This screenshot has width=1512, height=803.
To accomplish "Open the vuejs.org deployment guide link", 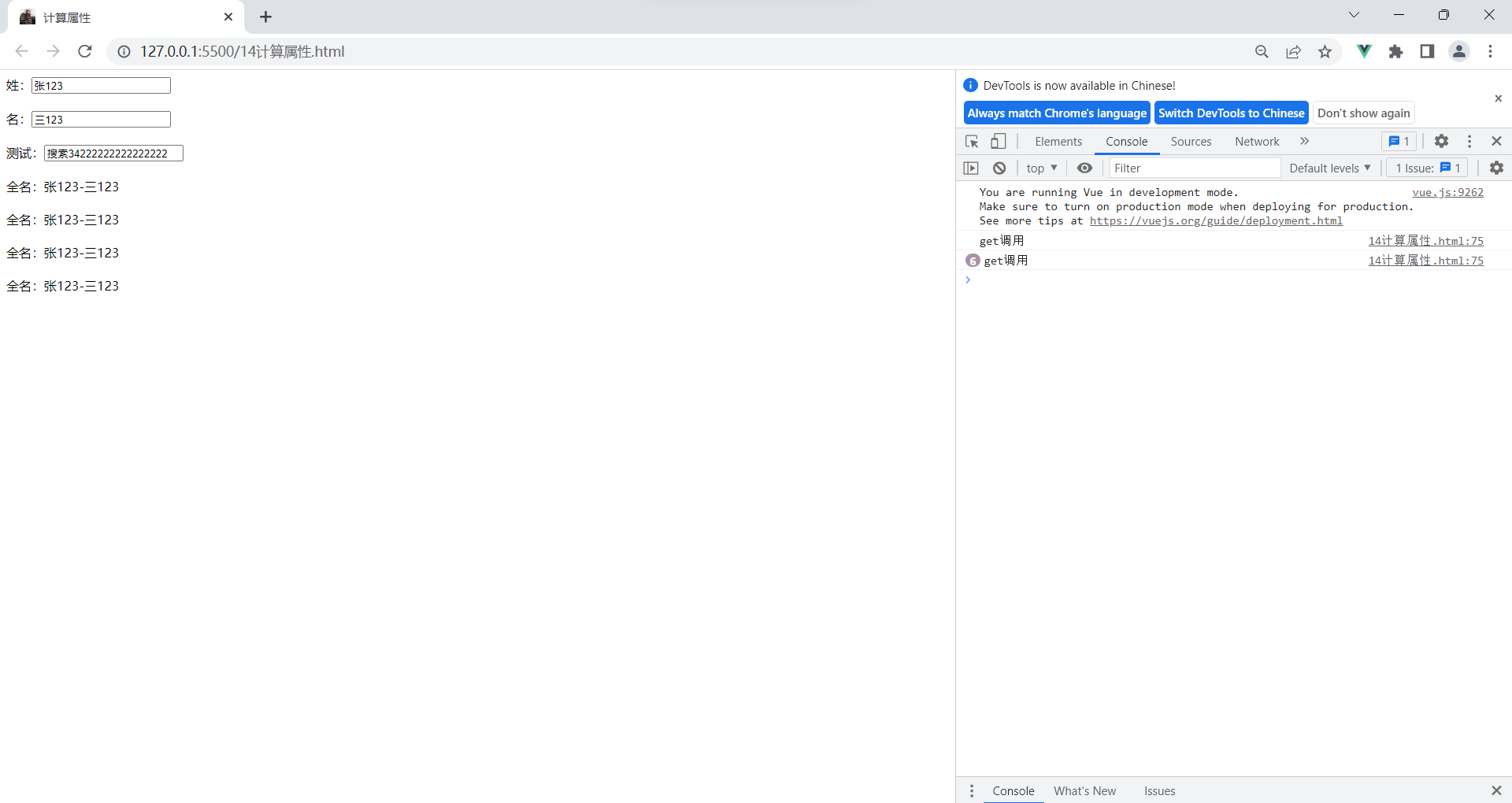I will [x=1216, y=220].
